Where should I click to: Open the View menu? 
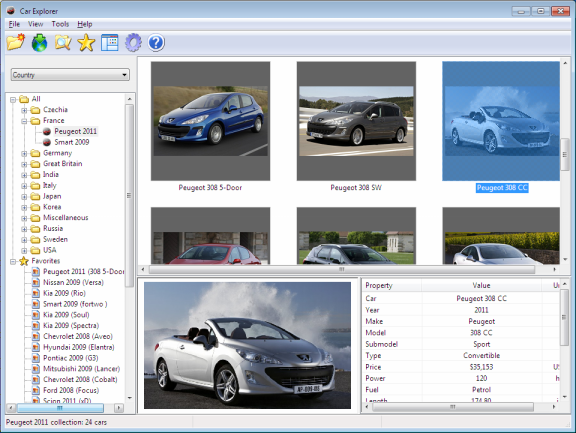pos(36,24)
